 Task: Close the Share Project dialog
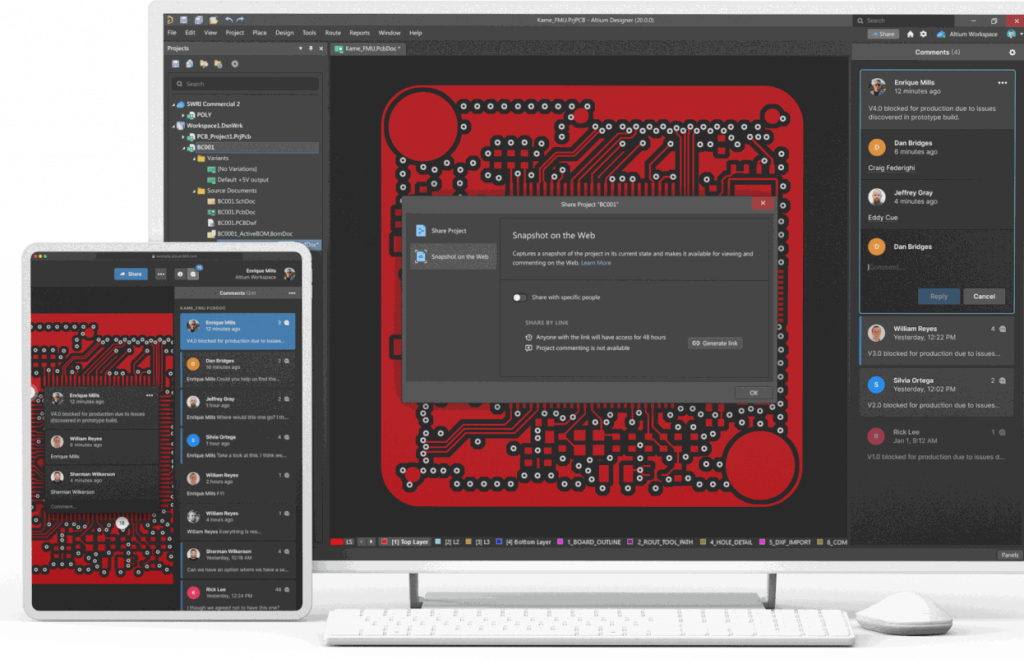(762, 203)
